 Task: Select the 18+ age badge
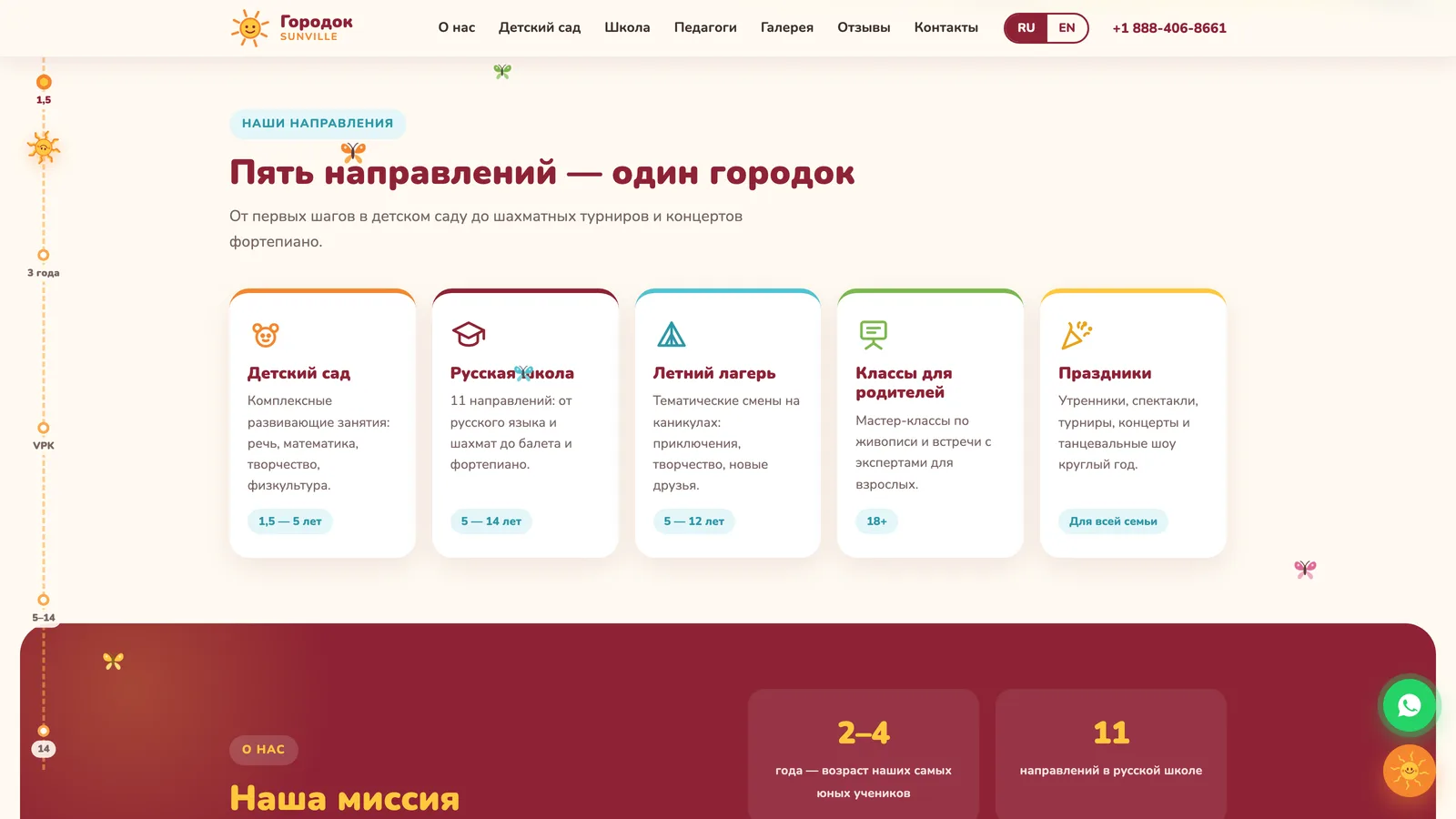(x=876, y=521)
